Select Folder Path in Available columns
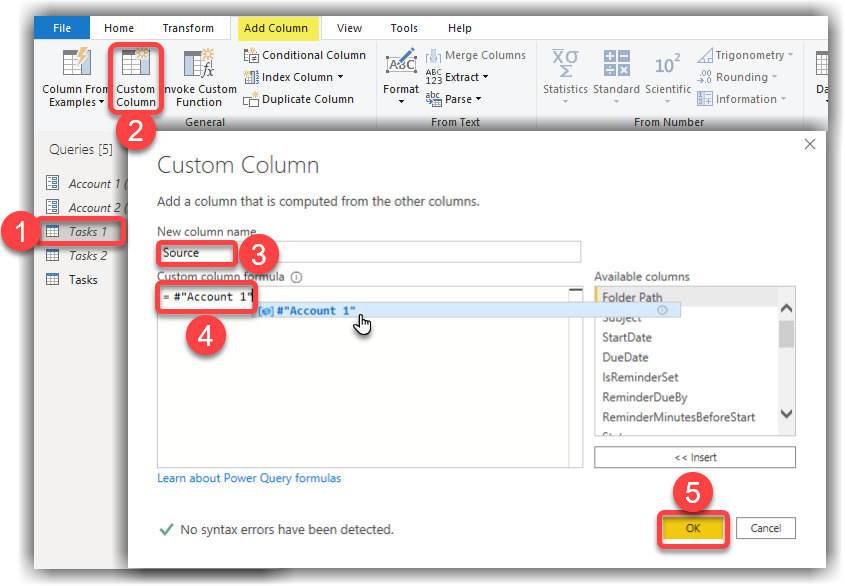 [x=687, y=297]
